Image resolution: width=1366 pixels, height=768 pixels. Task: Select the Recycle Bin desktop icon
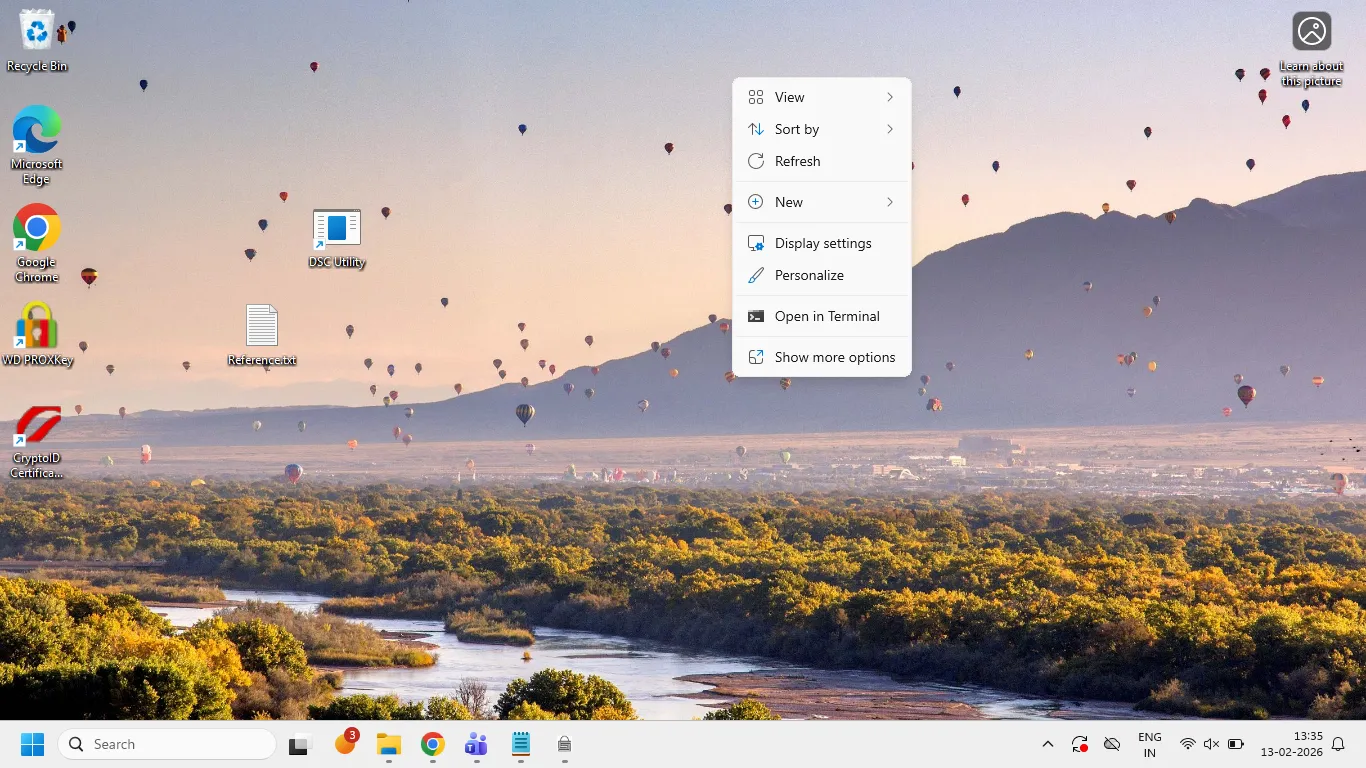click(x=37, y=40)
